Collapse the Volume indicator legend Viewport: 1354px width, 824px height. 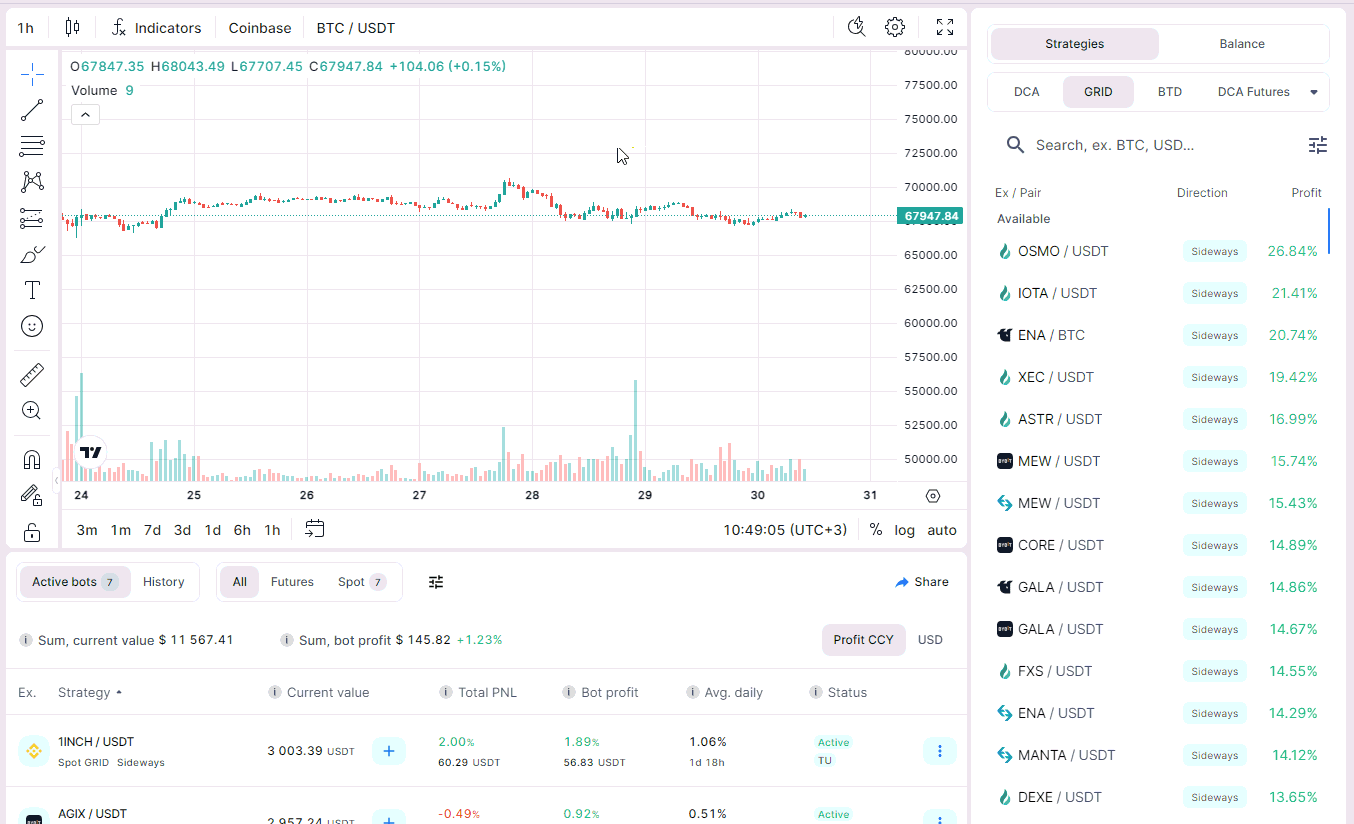click(85, 115)
